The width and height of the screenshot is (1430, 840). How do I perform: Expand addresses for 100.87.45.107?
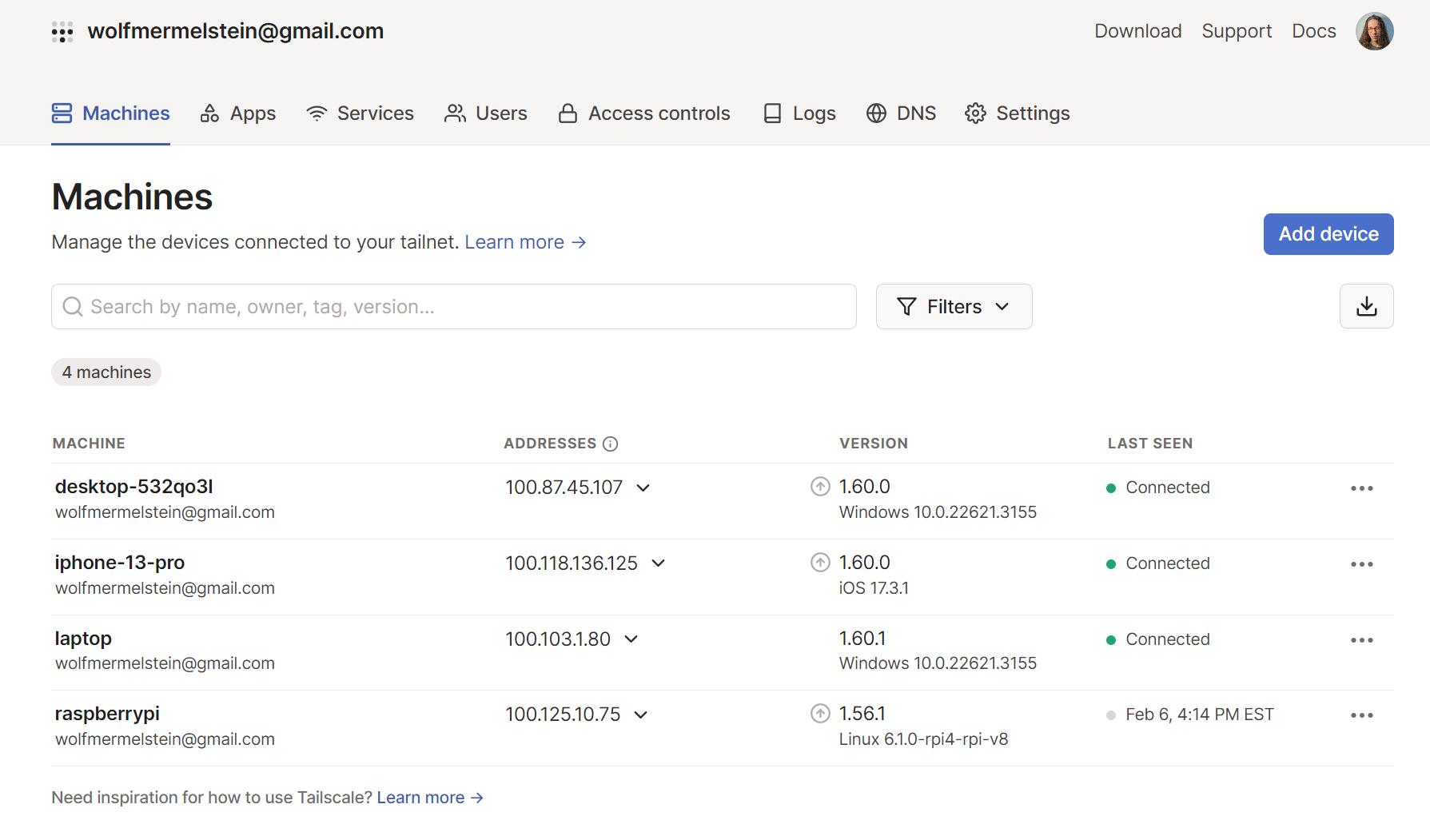(x=643, y=488)
